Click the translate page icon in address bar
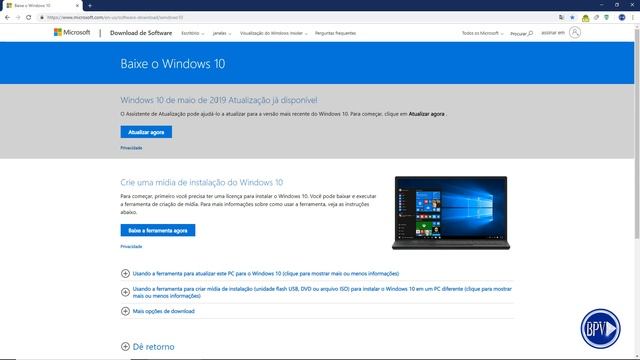This screenshot has height=360, width=640. tap(562, 18)
